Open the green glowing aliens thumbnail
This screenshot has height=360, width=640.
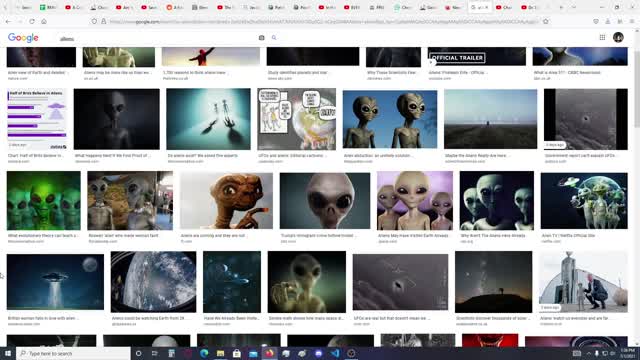[x=44, y=201]
